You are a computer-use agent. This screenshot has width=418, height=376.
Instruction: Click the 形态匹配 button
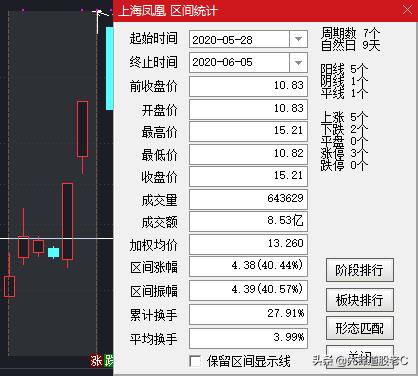click(360, 329)
